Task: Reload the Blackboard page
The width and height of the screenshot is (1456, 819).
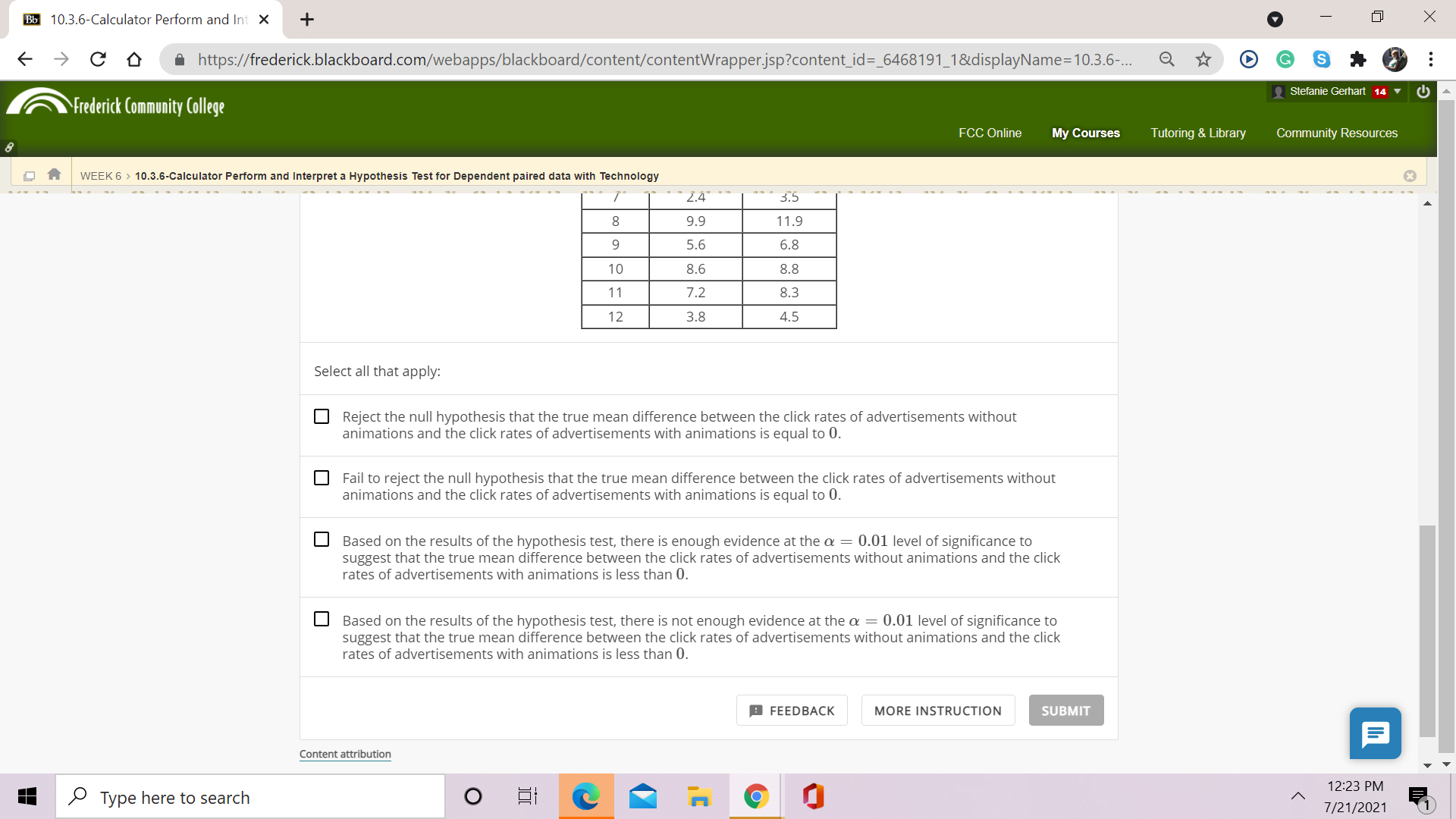Action: [98, 59]
